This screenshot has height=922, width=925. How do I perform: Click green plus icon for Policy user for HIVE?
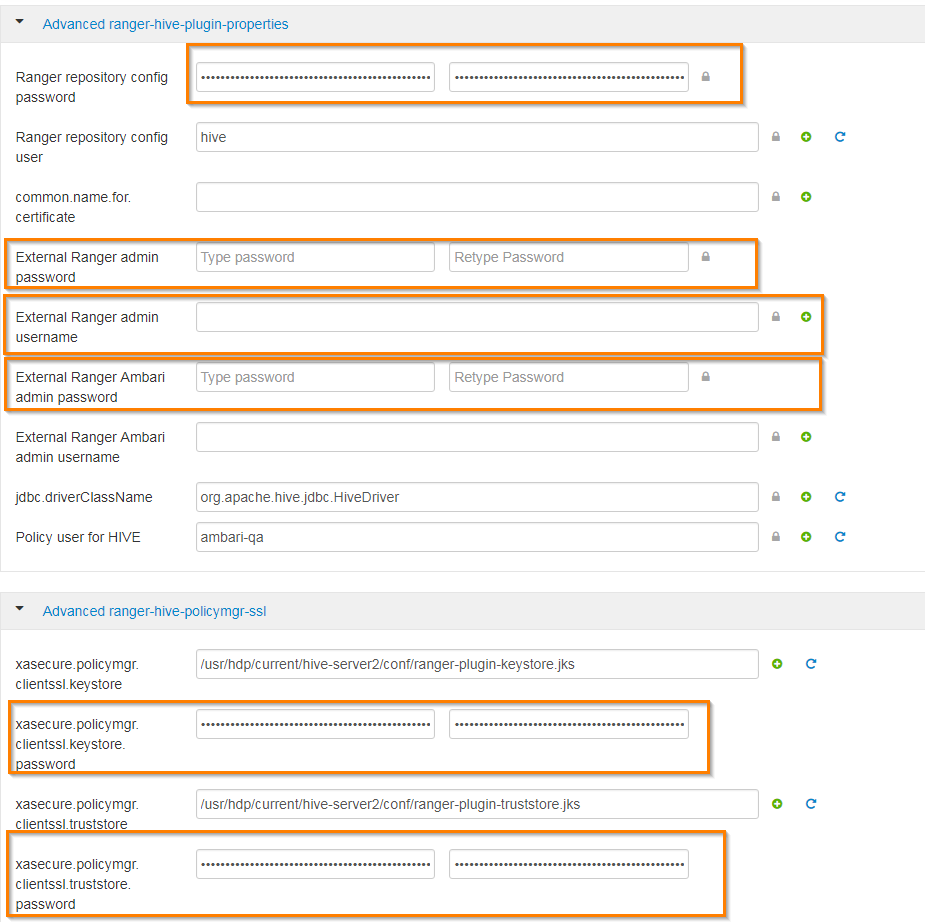click(x=806, y=537)
